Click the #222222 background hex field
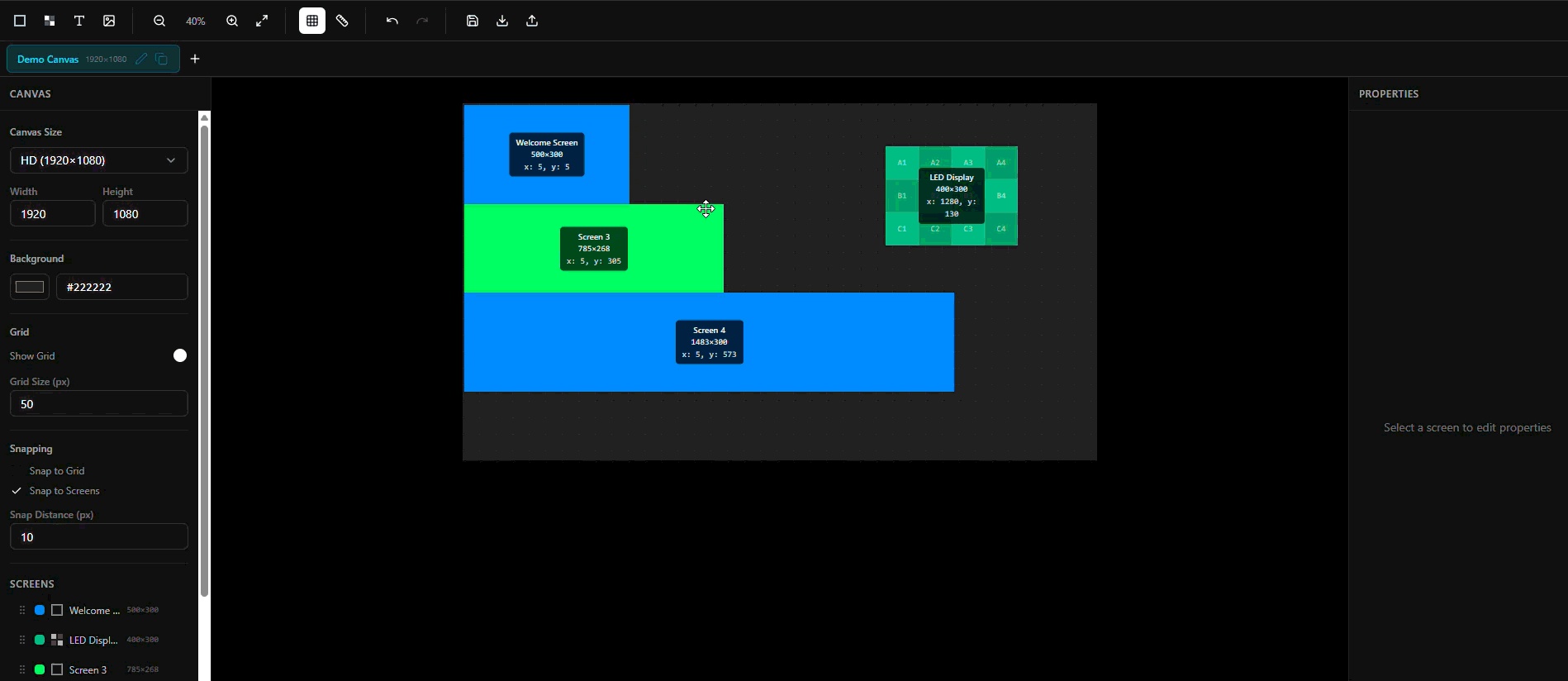The height and width of the screenshot is (681, 1568). coord(122,287)
